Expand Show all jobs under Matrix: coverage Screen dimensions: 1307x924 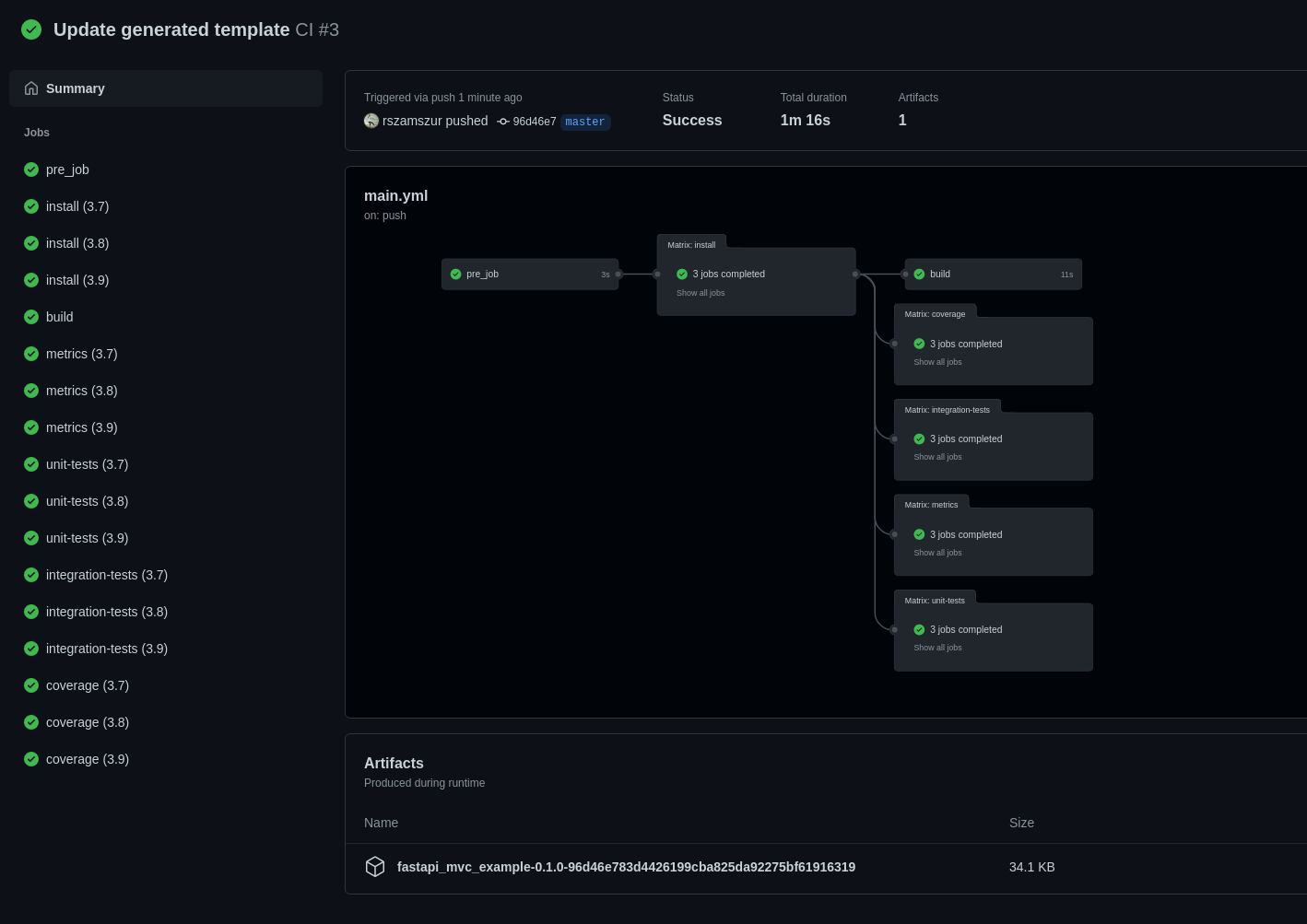click(937, 362)
